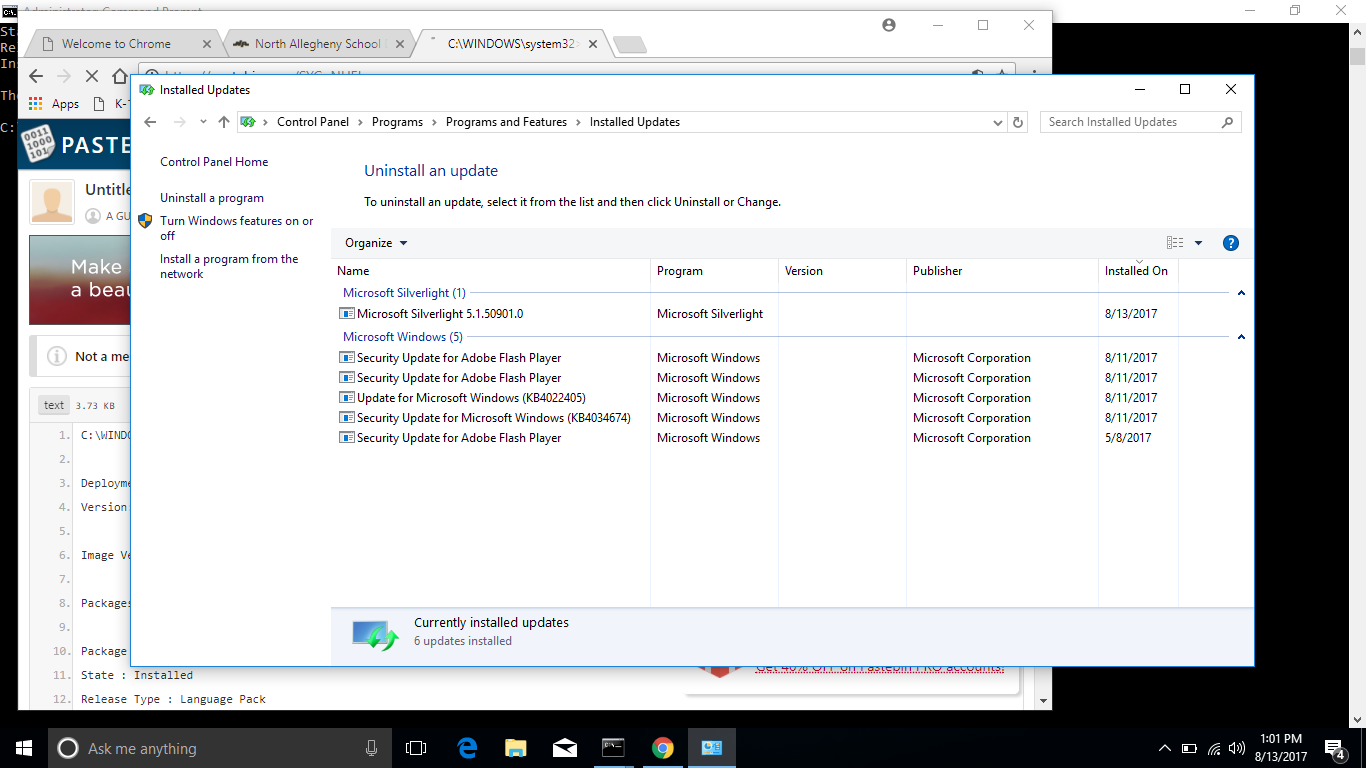Select Adobe Flash Player update dated 5/8/2017
This screenshot has height=768, width=1366.
pyautogui.click(x=459, y=438)
